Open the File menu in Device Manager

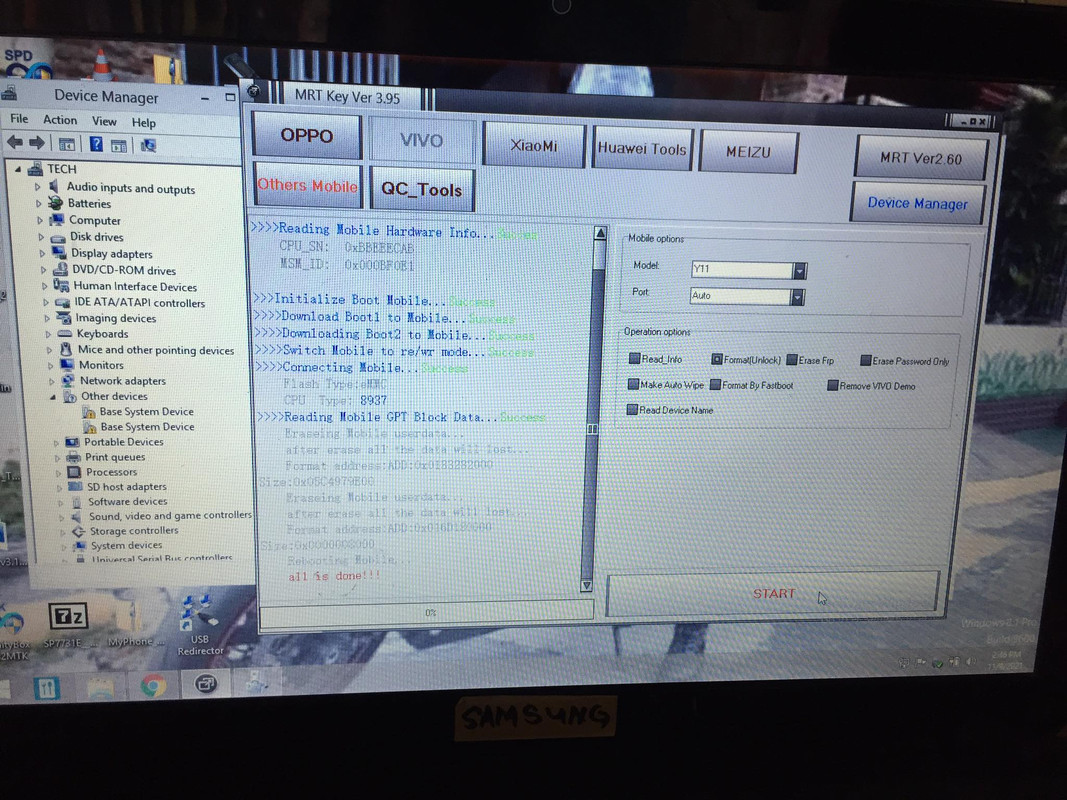tap(19, 119)
